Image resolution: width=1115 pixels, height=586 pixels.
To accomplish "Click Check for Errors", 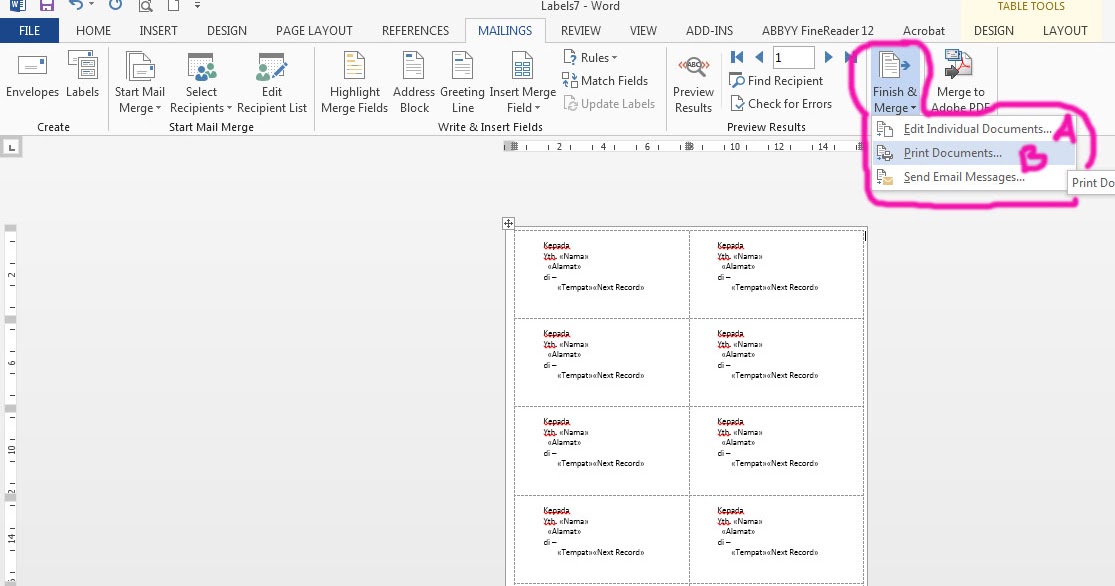I will pos(781,104).
